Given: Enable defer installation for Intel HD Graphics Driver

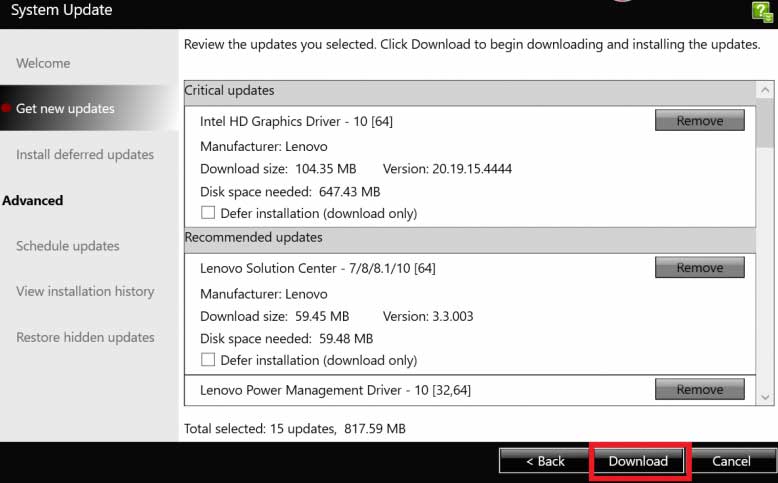Looking at the screenshot, I should point(208,213).
